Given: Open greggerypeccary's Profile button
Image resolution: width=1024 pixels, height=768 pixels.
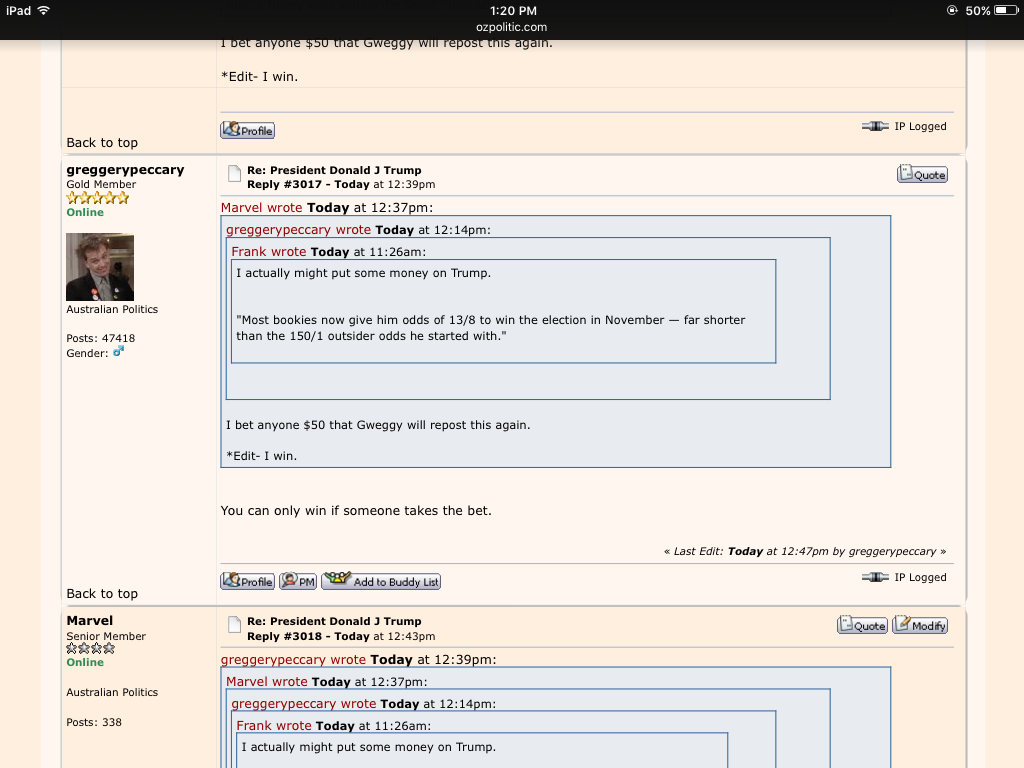Looking at the screenshot, I should 247,581.
